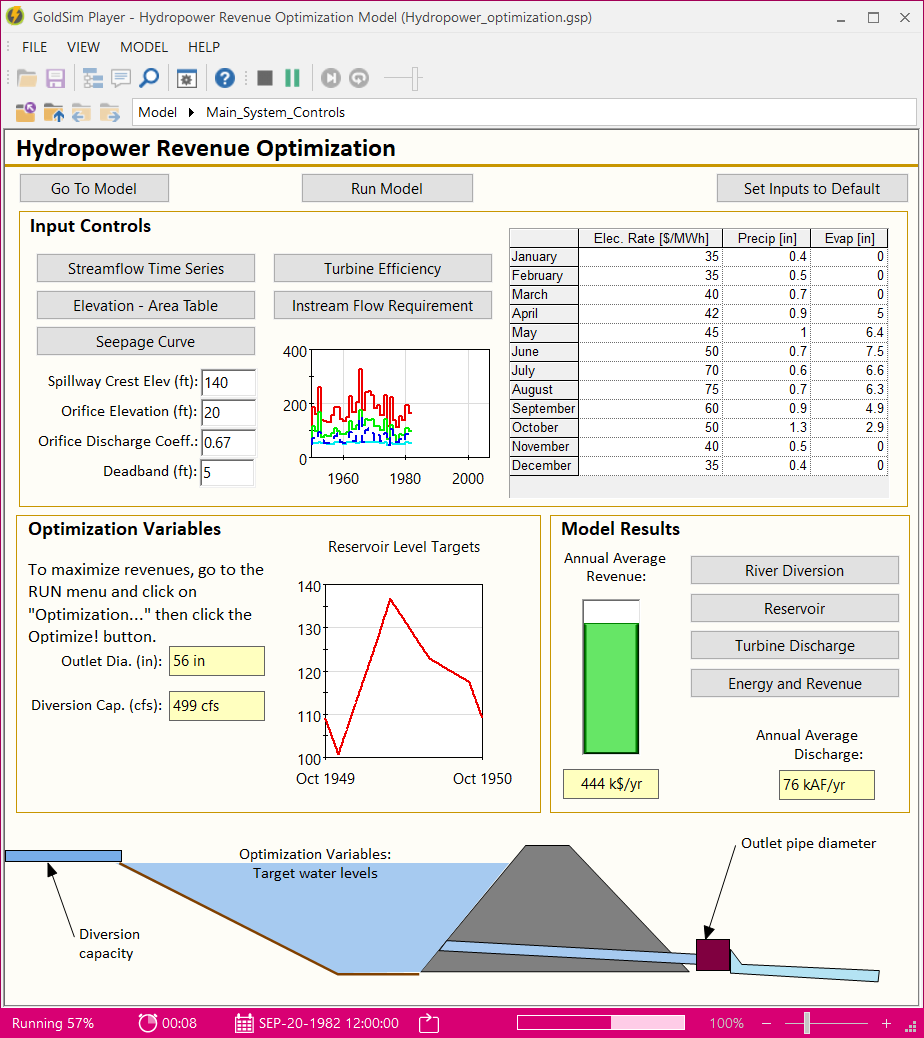The image size is (924, 1038).
Task: Open the Turbine Efficiency input
Action: coord(383,269)
